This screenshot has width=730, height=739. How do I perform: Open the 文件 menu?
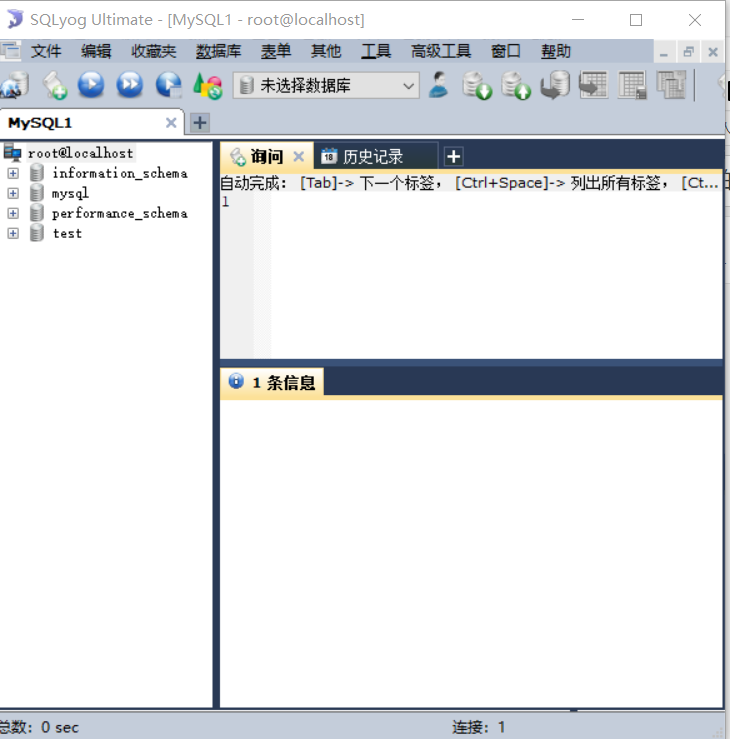point(46,51)
